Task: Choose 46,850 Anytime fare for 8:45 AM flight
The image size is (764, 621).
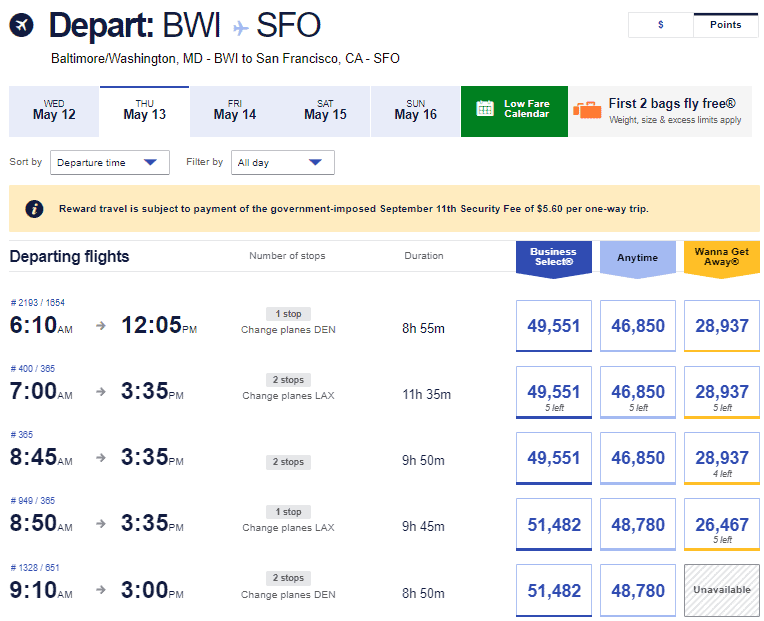Action: tap(637, 458)
